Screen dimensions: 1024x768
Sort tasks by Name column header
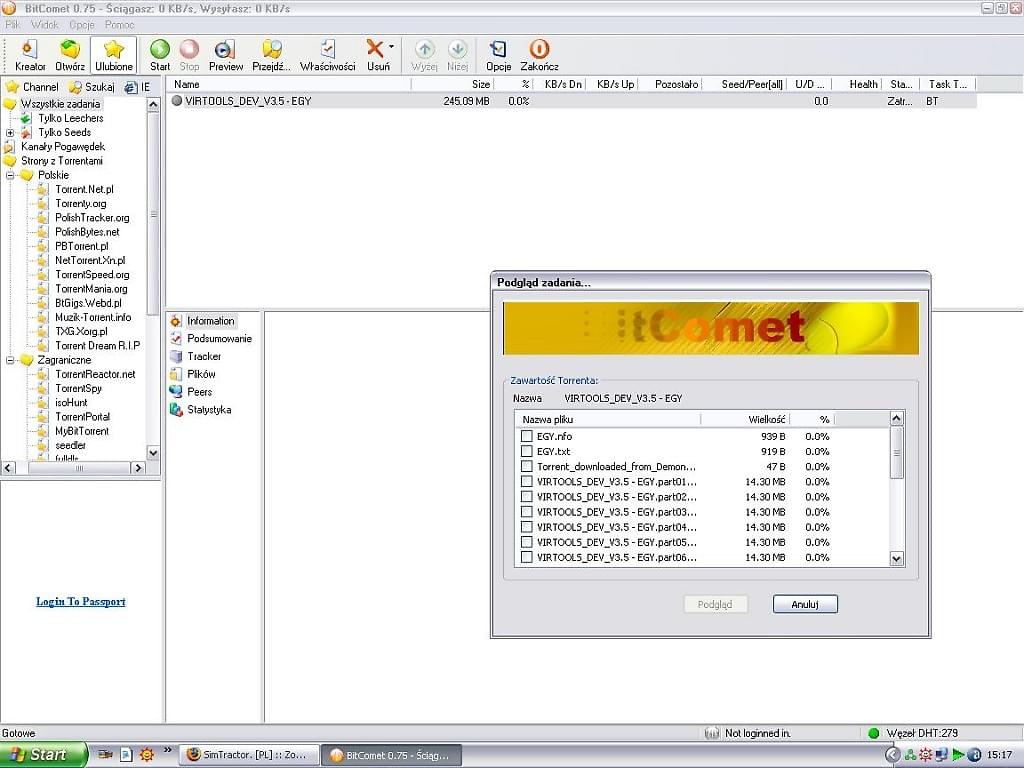click(x=289, y=84)
